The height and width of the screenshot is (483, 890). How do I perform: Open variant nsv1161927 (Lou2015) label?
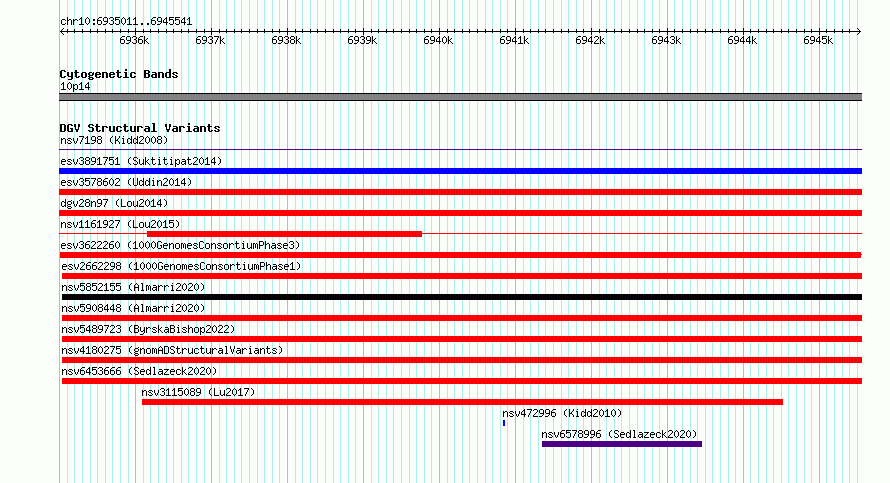coord(120,224)
